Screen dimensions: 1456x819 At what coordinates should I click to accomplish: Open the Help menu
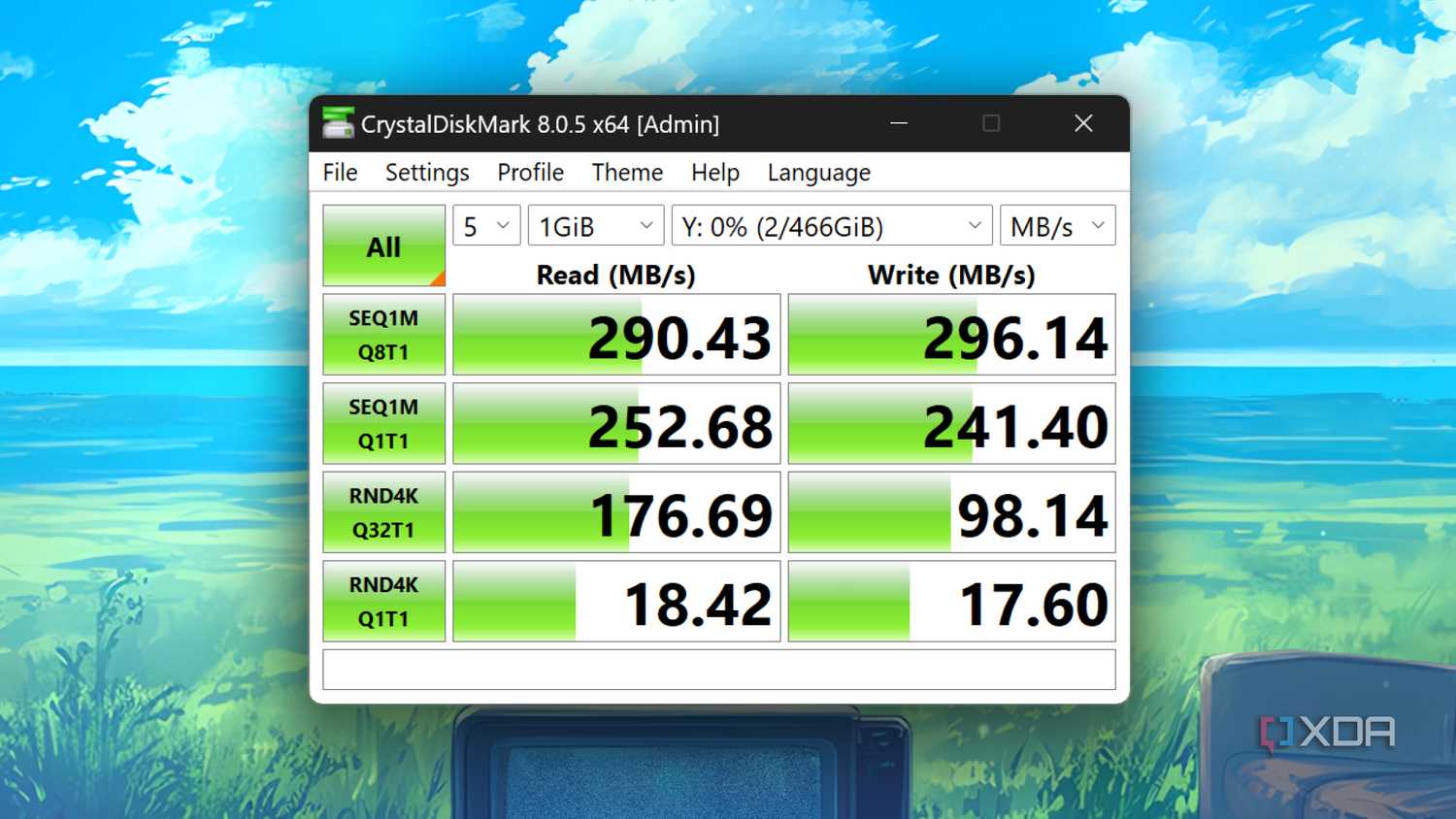[715, 173]
